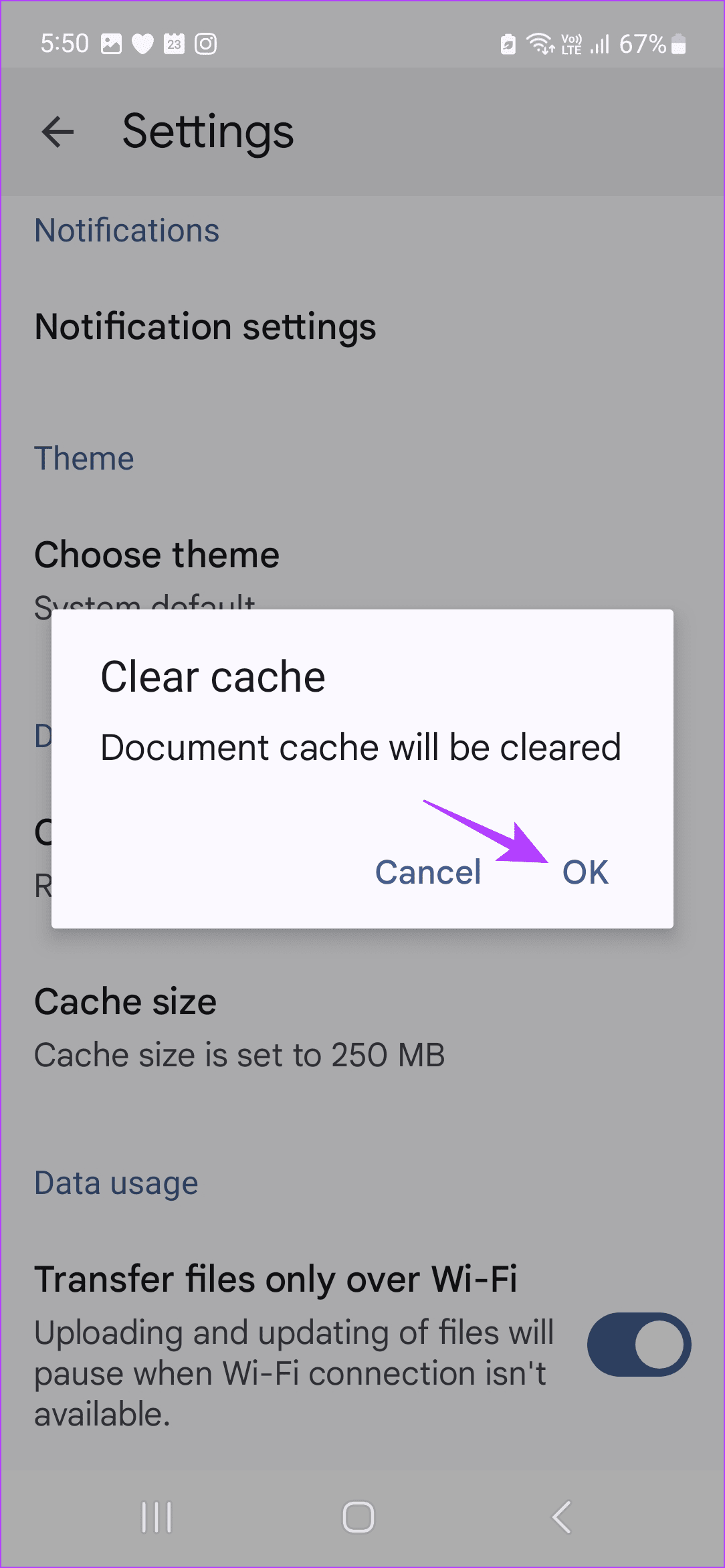The width and height of the screenshot is (725, 1568).
Task: Confirm clearing cache with OK
Action: point(585,872)
